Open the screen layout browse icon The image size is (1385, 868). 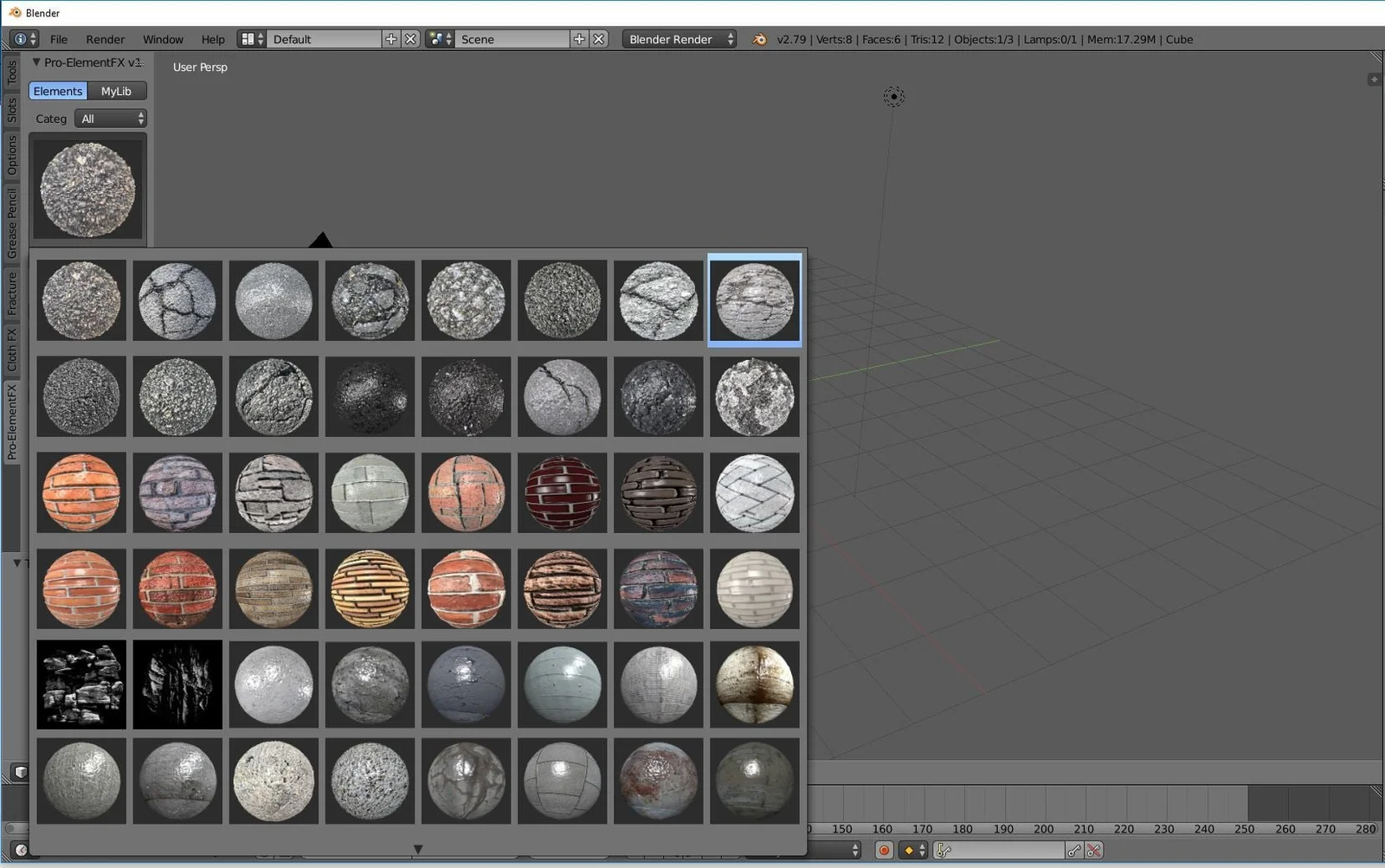249,39
